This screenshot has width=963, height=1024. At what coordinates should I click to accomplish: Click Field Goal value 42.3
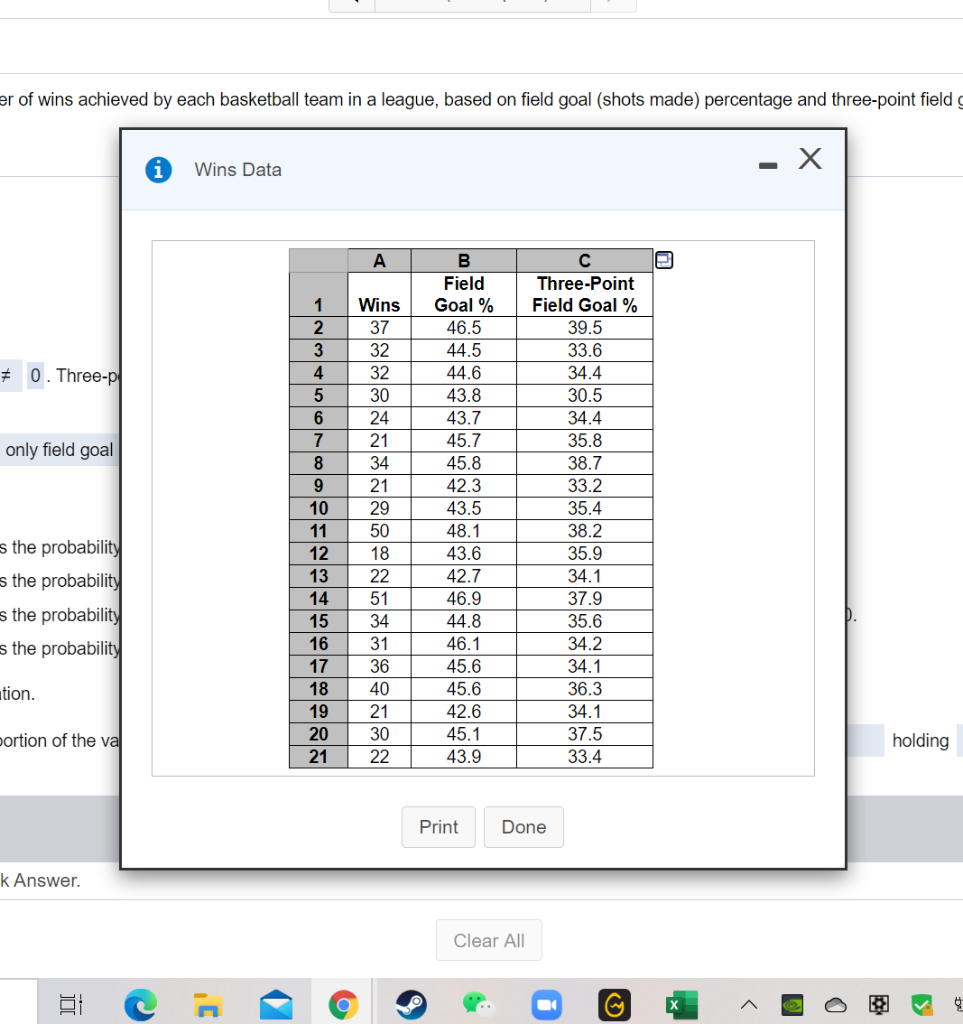tap(464, 486)
